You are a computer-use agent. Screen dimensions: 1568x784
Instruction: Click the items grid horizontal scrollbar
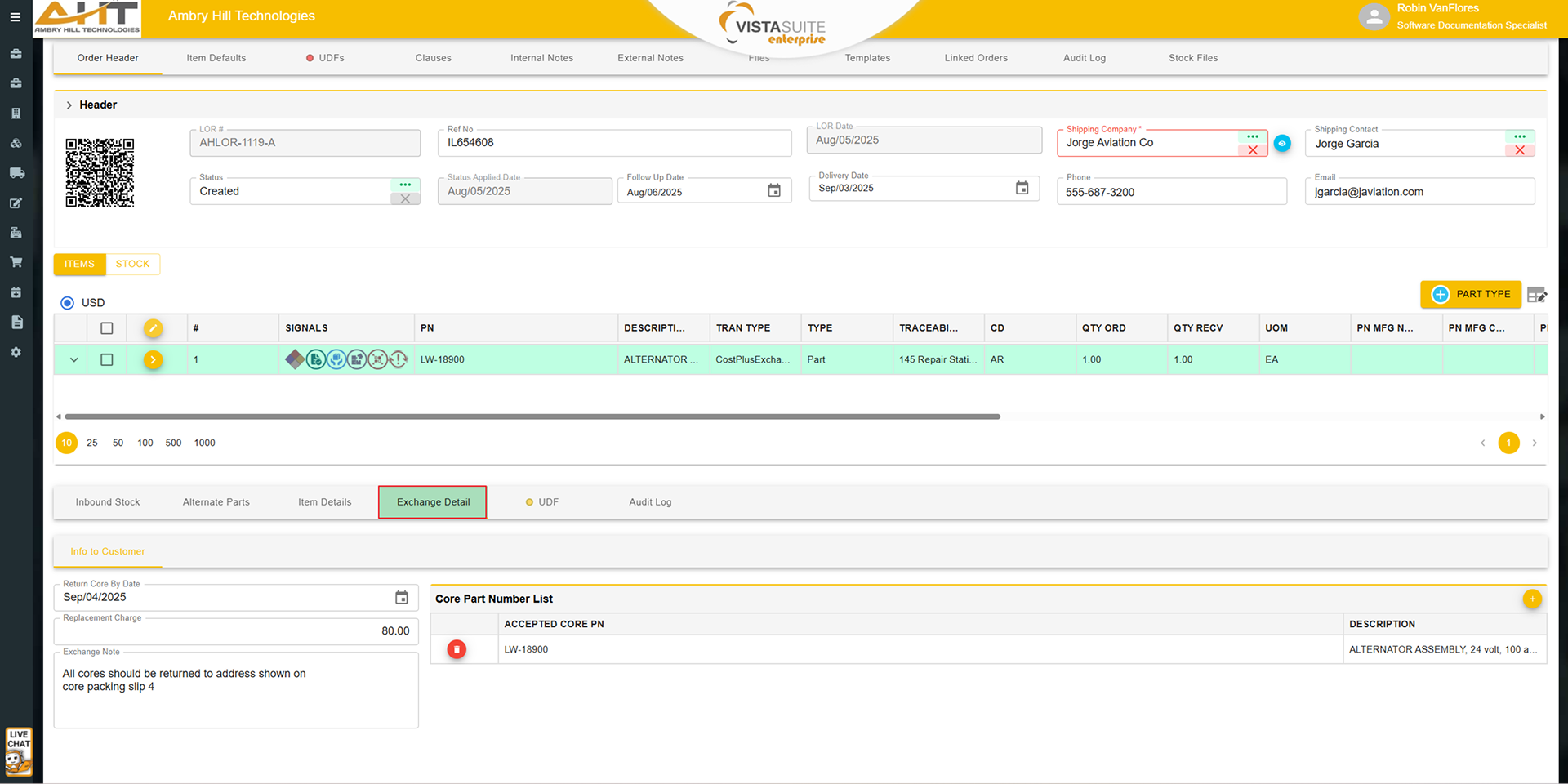pos(531,416)
